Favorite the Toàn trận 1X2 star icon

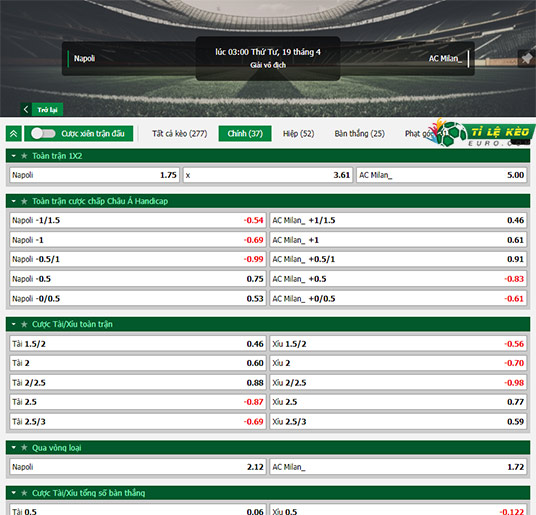[x=24, y=156]
